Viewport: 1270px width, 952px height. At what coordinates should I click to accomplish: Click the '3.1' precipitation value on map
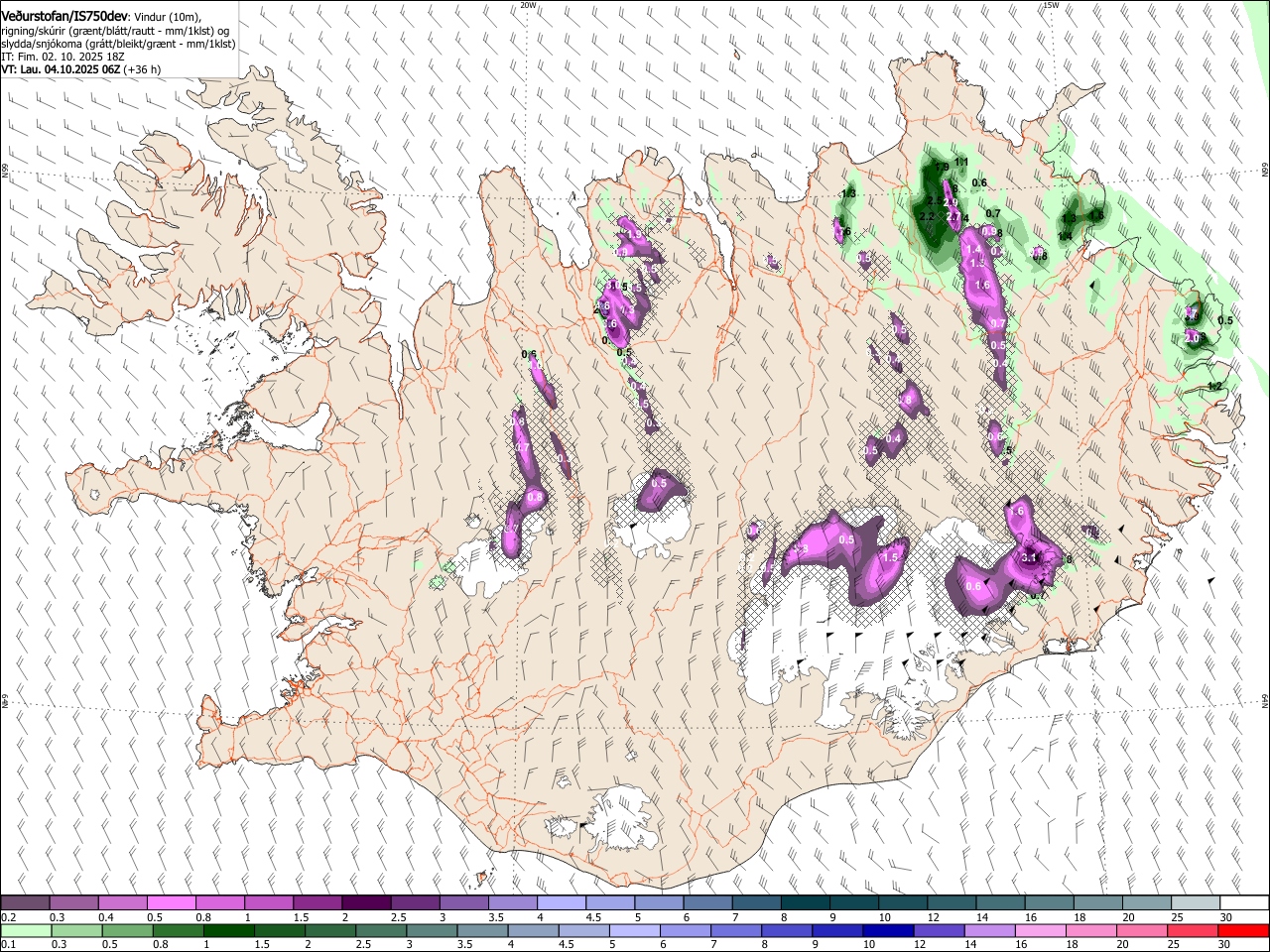(x=1029, y=558)
